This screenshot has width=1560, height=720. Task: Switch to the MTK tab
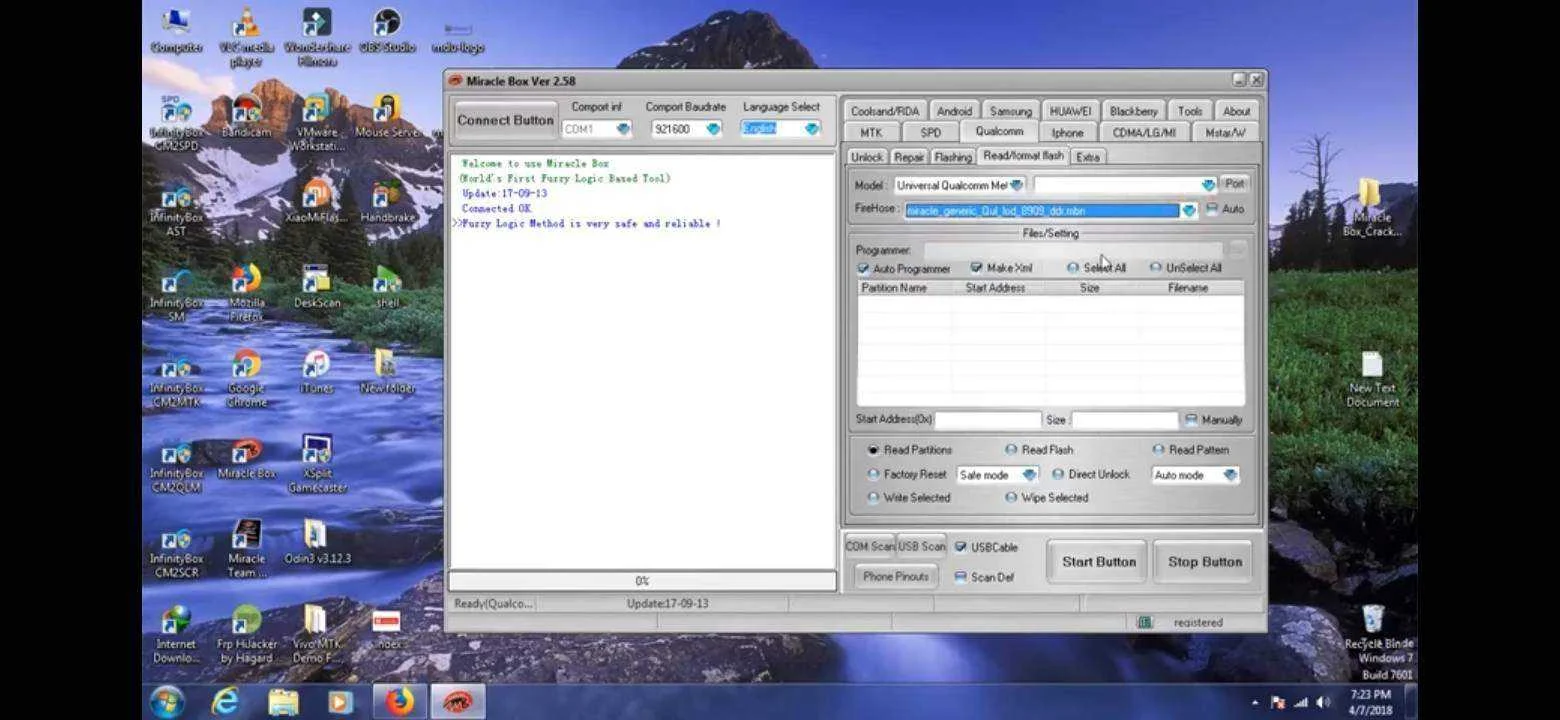coord(871,132)
